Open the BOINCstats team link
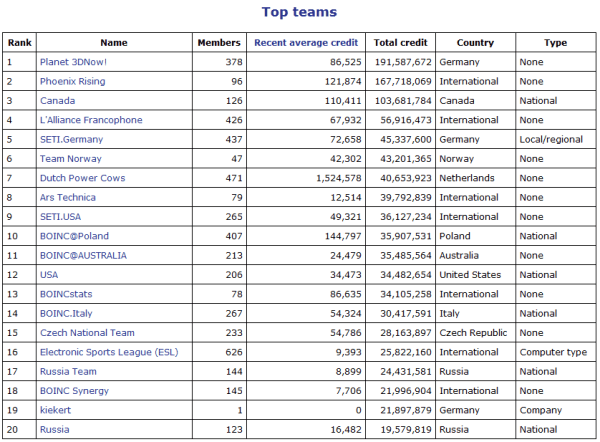 coord(66,294)
